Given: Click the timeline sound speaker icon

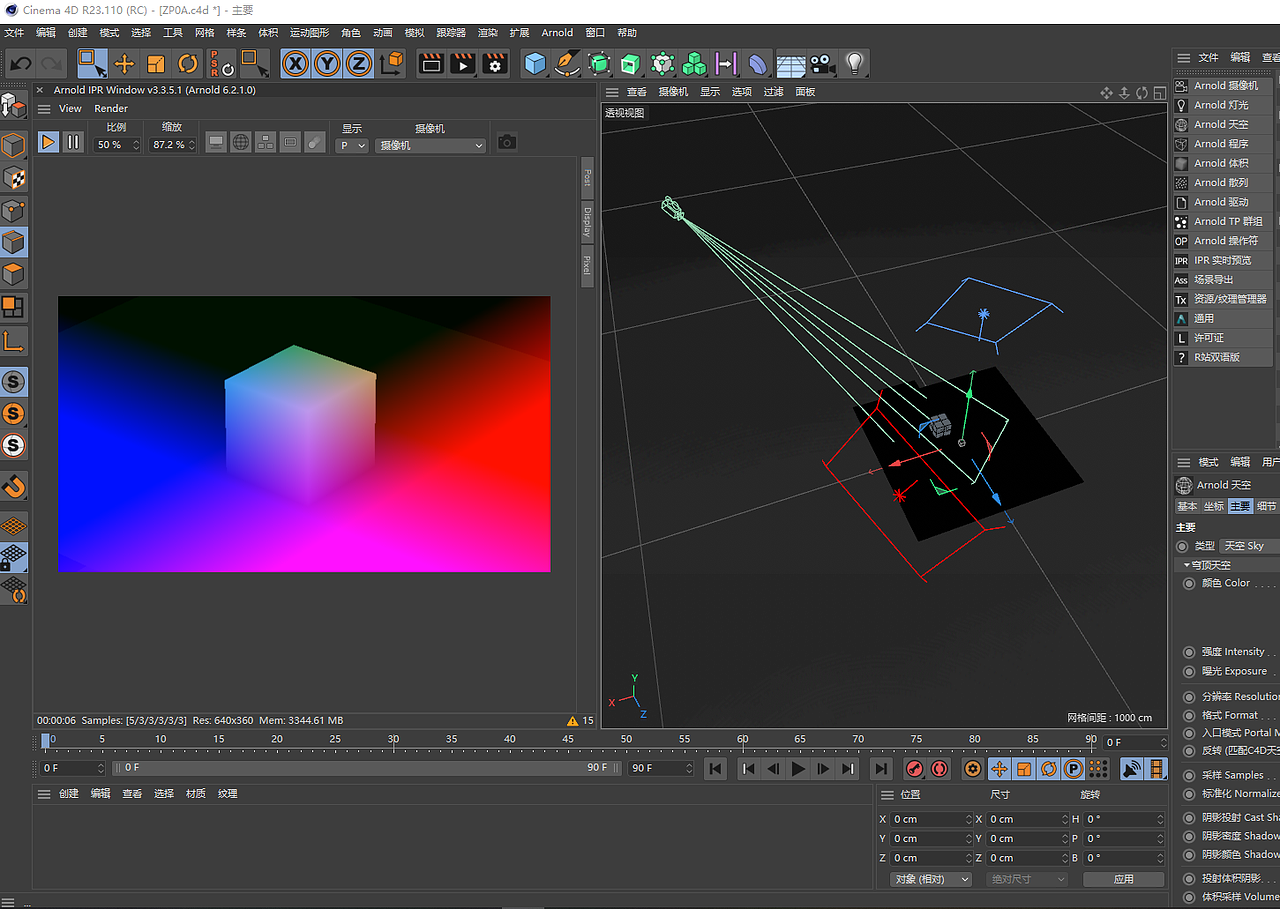Looking at the screenshot, I should [x=1131, y=769].
